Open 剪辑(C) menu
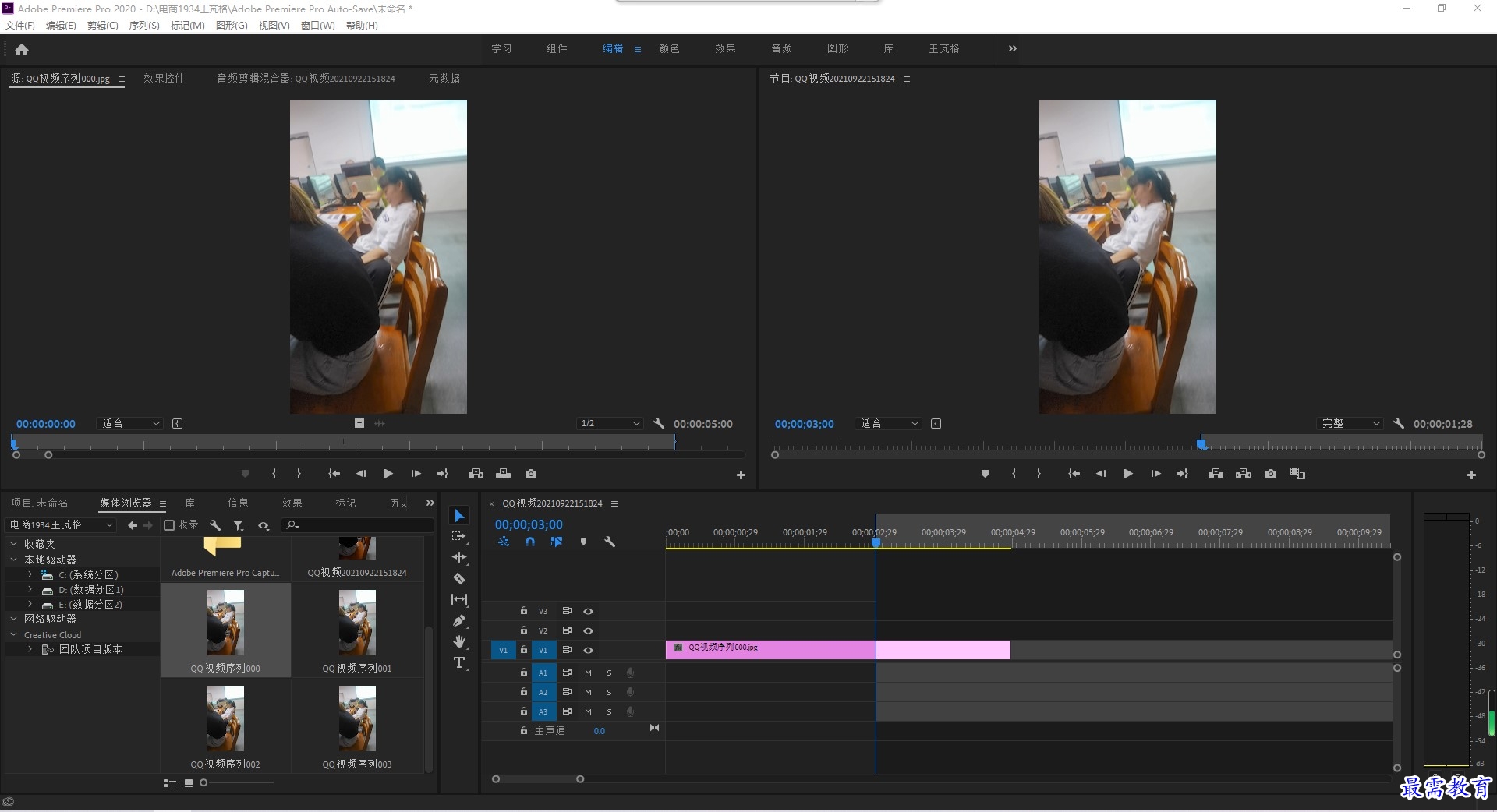 (103, 26)
